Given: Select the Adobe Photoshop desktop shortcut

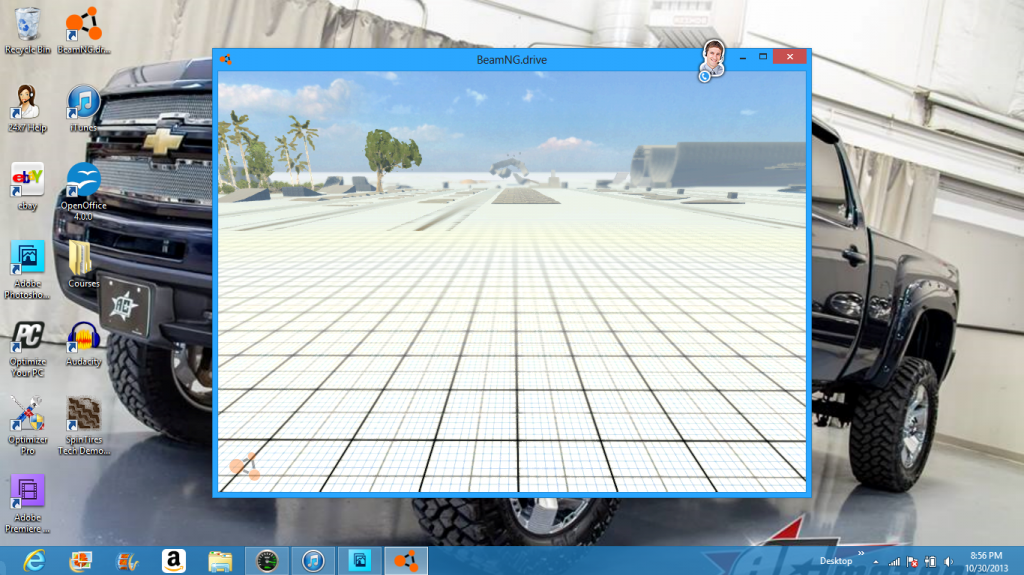Looking at the screenshot, I should [27, 270].
